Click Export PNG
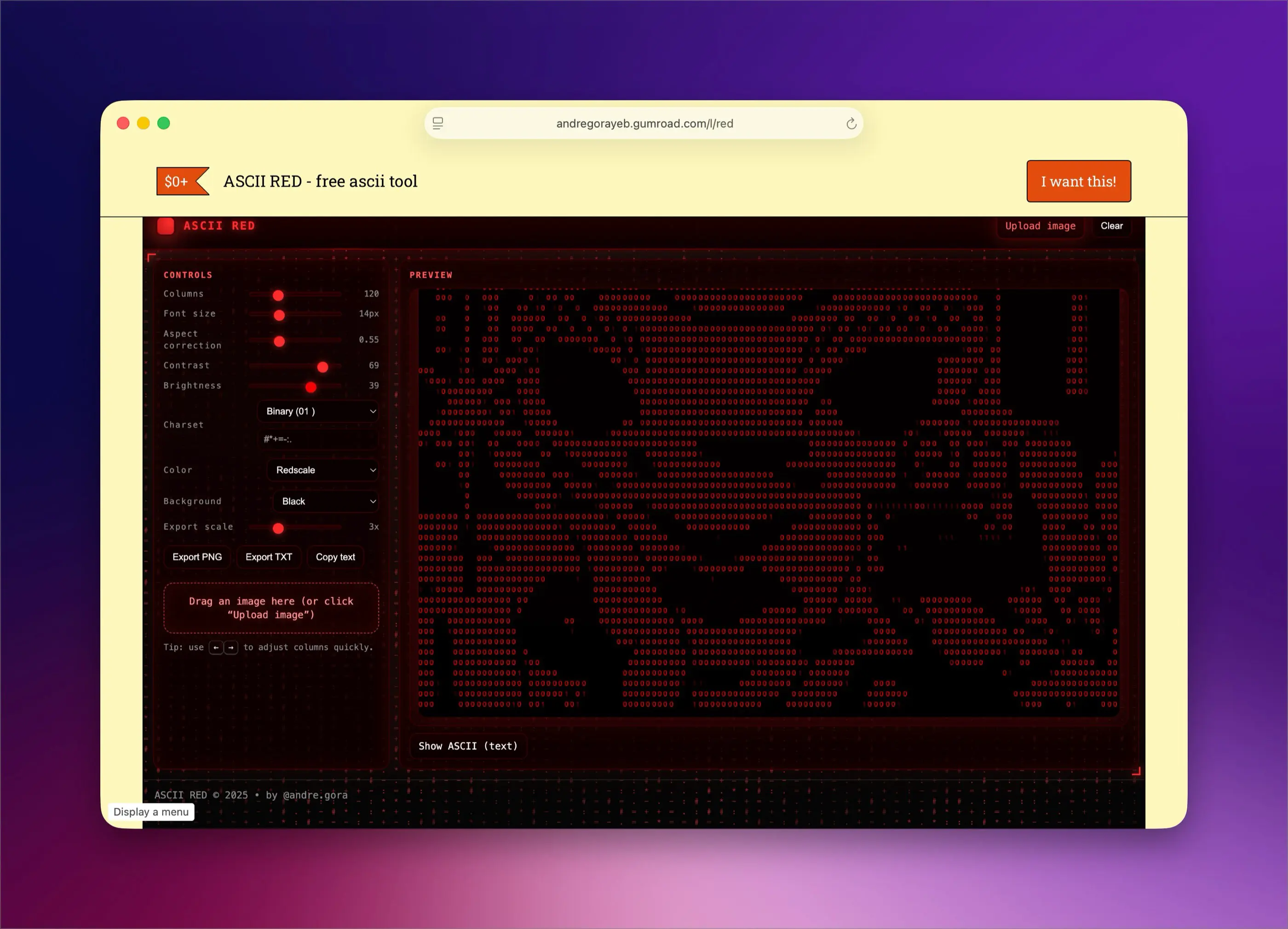Screen dimensions: 1288x929 [197, 557]
